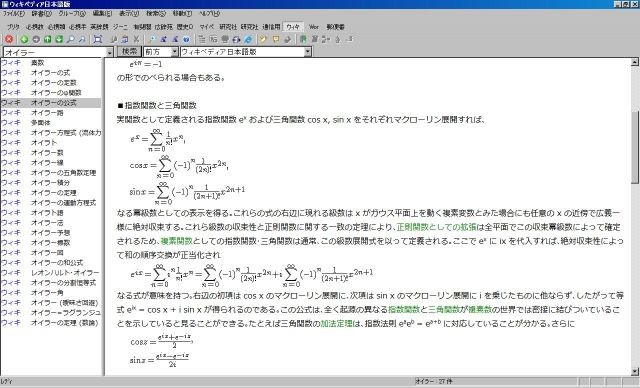
Task: Click the green bookmark icon in toolbar
Action: (303, 39)
